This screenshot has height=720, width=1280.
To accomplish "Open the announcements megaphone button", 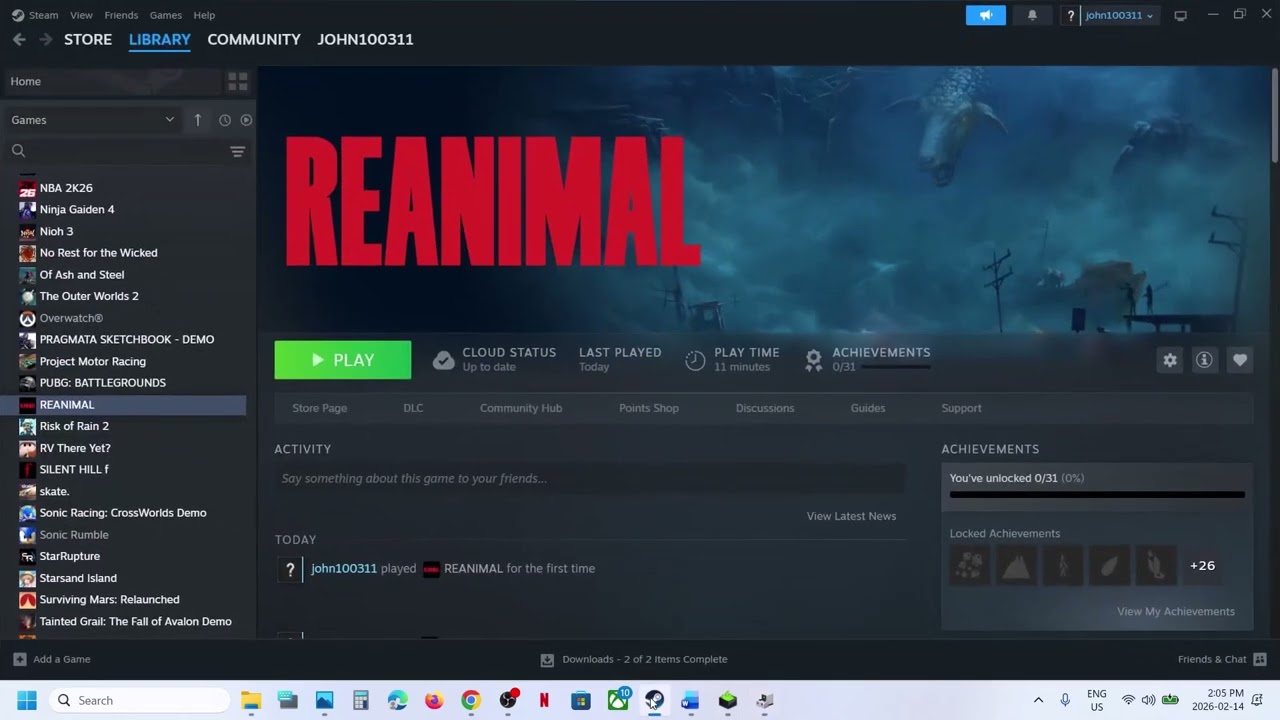I will tap(986, 15).
